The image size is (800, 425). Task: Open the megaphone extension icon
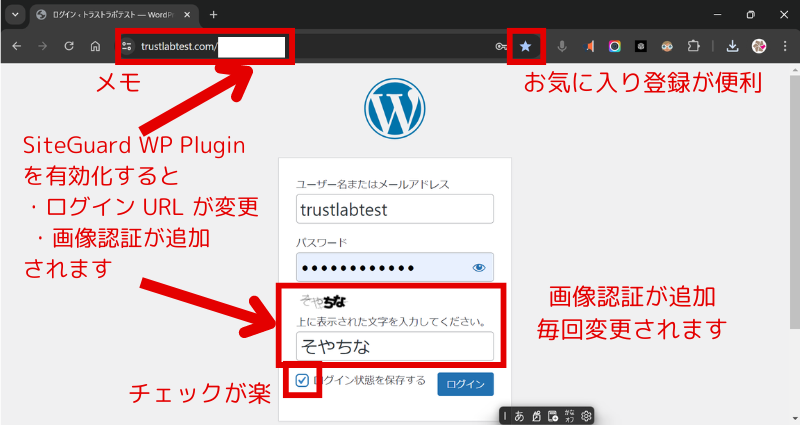point(589,46)
